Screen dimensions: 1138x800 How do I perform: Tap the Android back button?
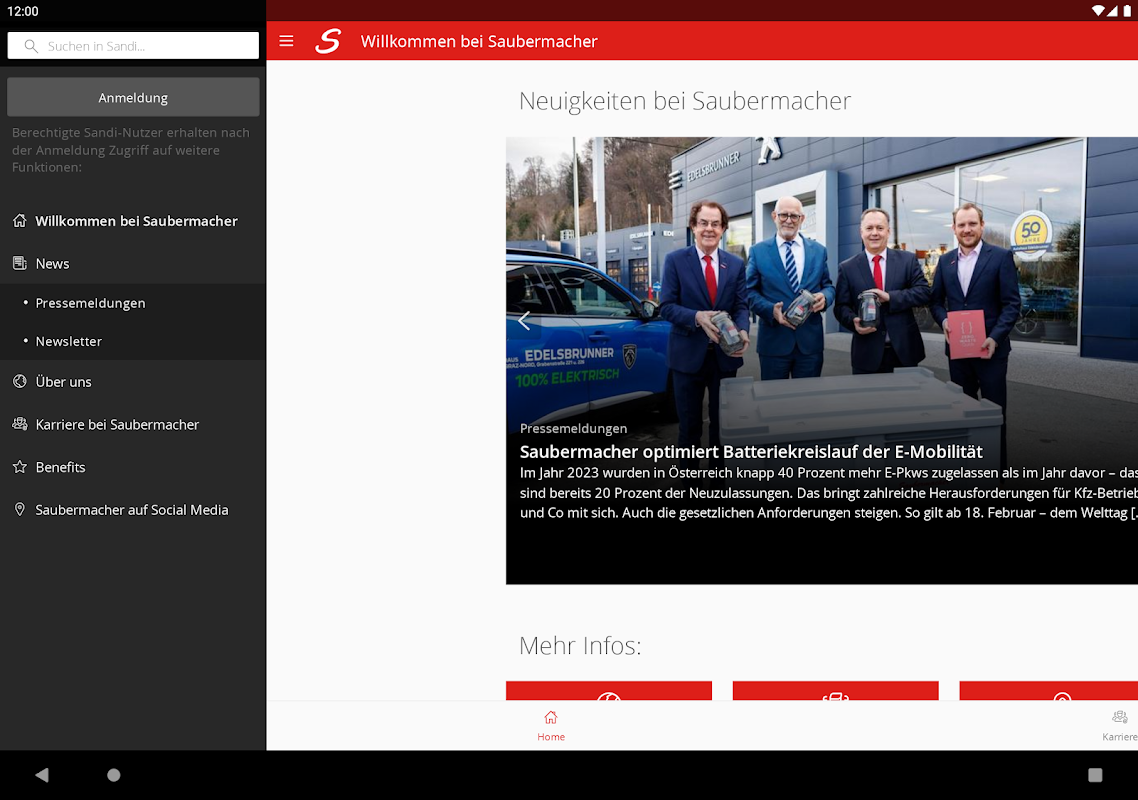pos(41,775)
